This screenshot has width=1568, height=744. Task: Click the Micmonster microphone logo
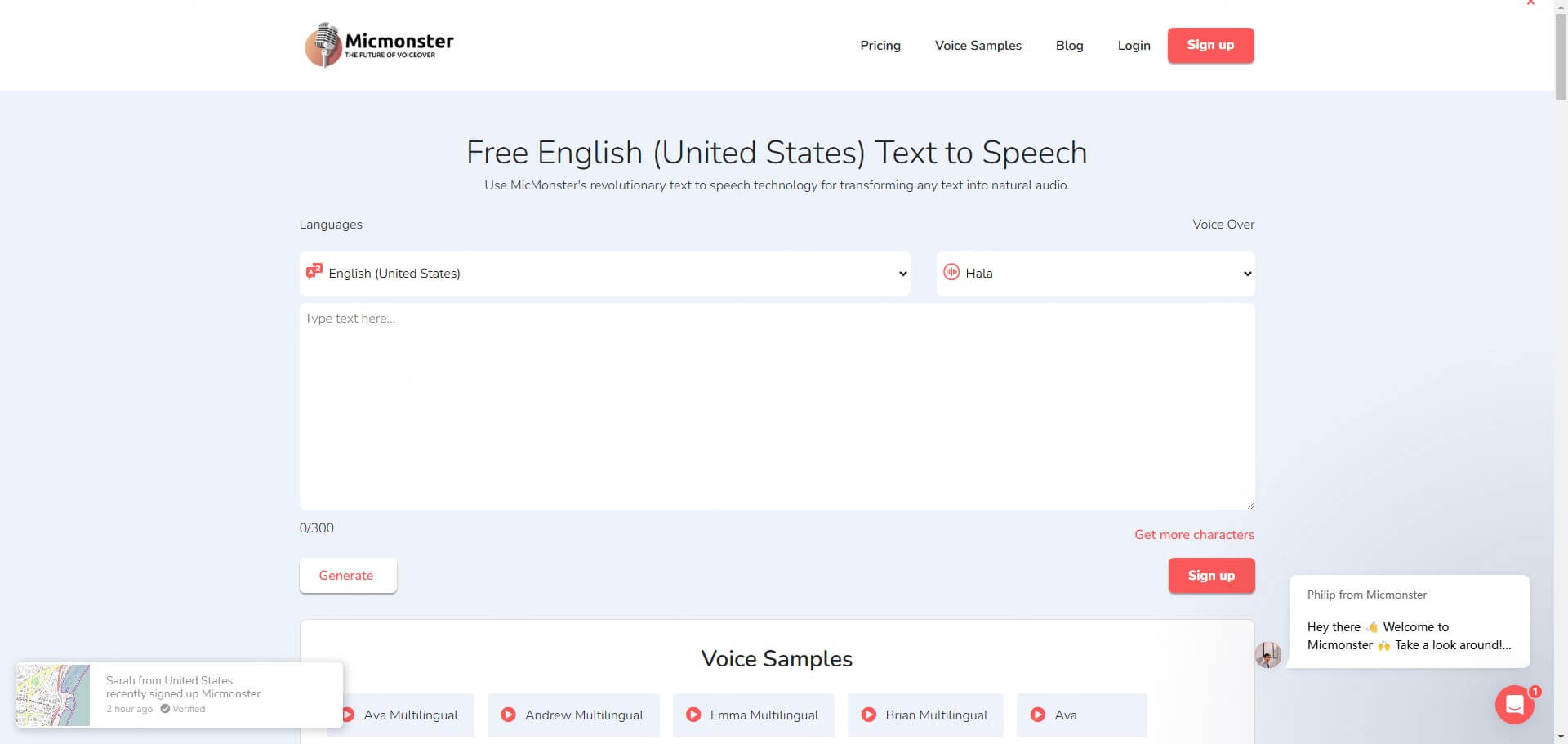click(x=379, y=45)
